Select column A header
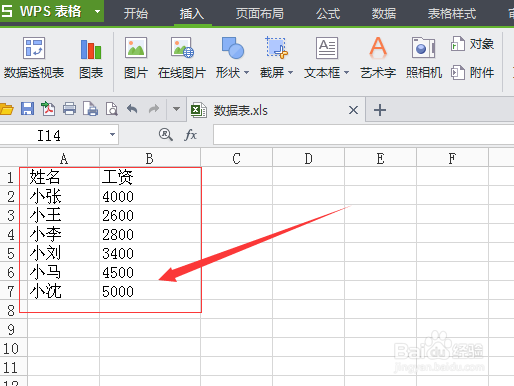514x386 pixels. coord(63,158)
